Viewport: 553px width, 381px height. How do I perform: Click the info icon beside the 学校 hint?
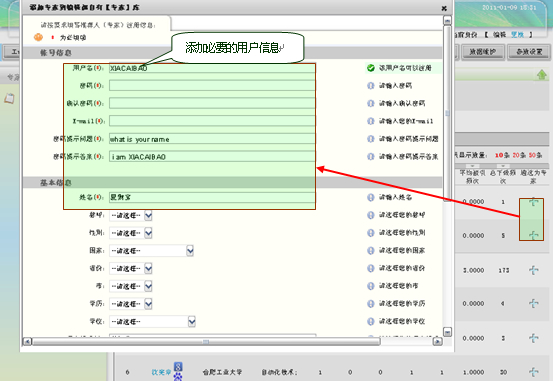click(370, 321)
